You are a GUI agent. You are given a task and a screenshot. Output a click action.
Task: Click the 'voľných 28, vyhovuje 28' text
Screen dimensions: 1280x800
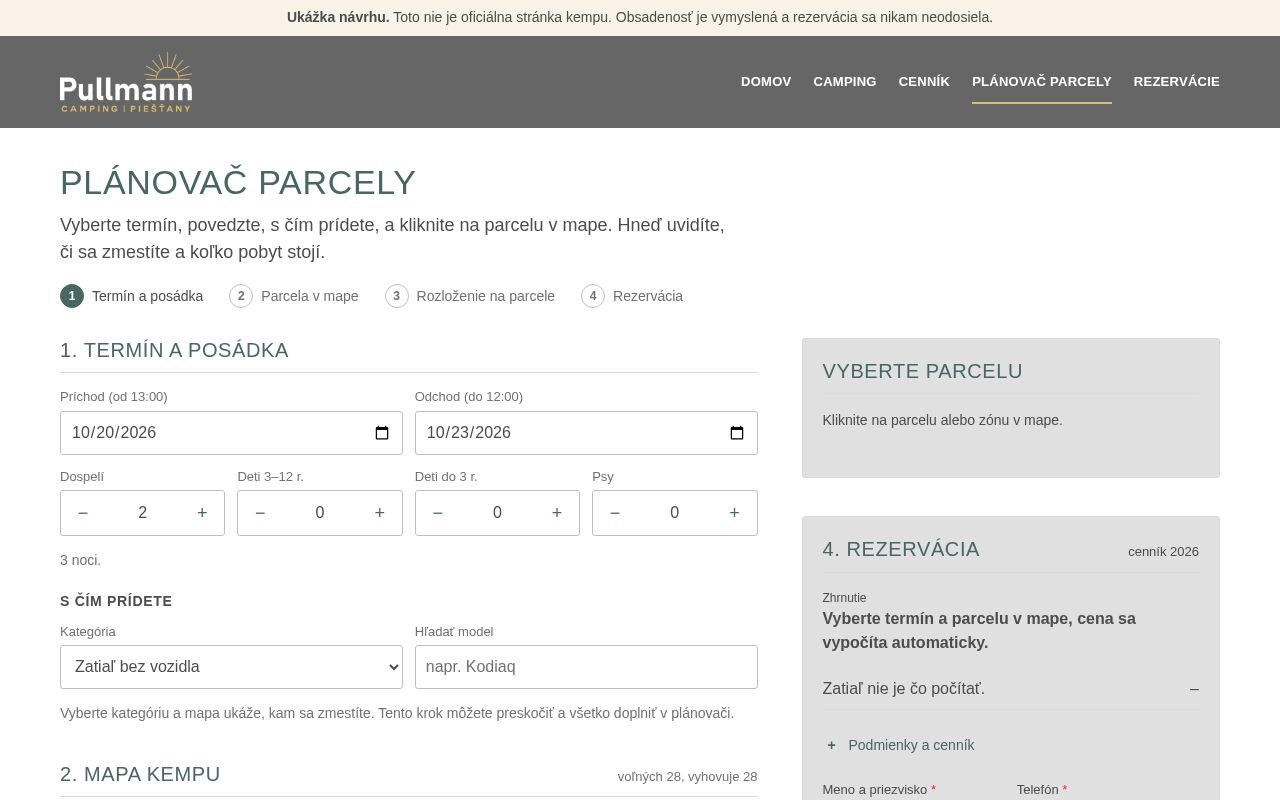click(x=688, y=777)
